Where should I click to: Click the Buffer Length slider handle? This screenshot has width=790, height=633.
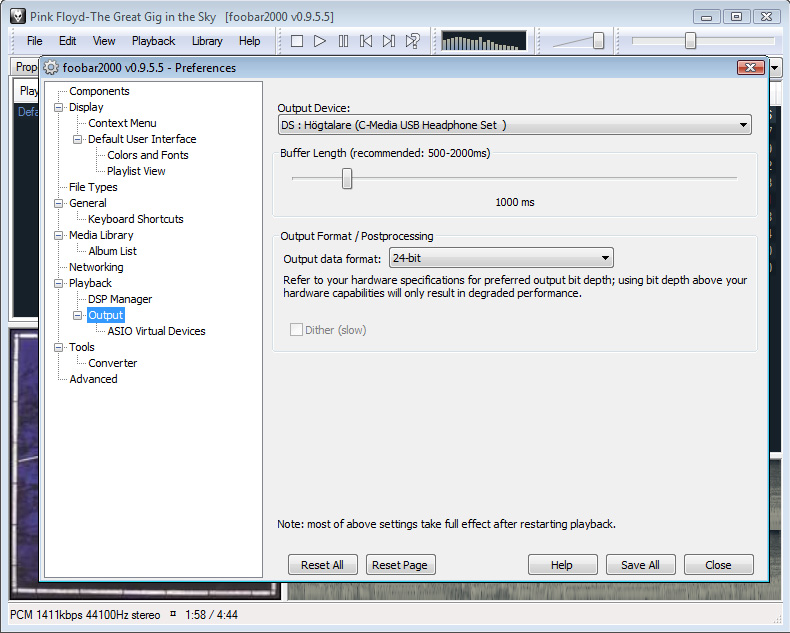coord(347,178)
